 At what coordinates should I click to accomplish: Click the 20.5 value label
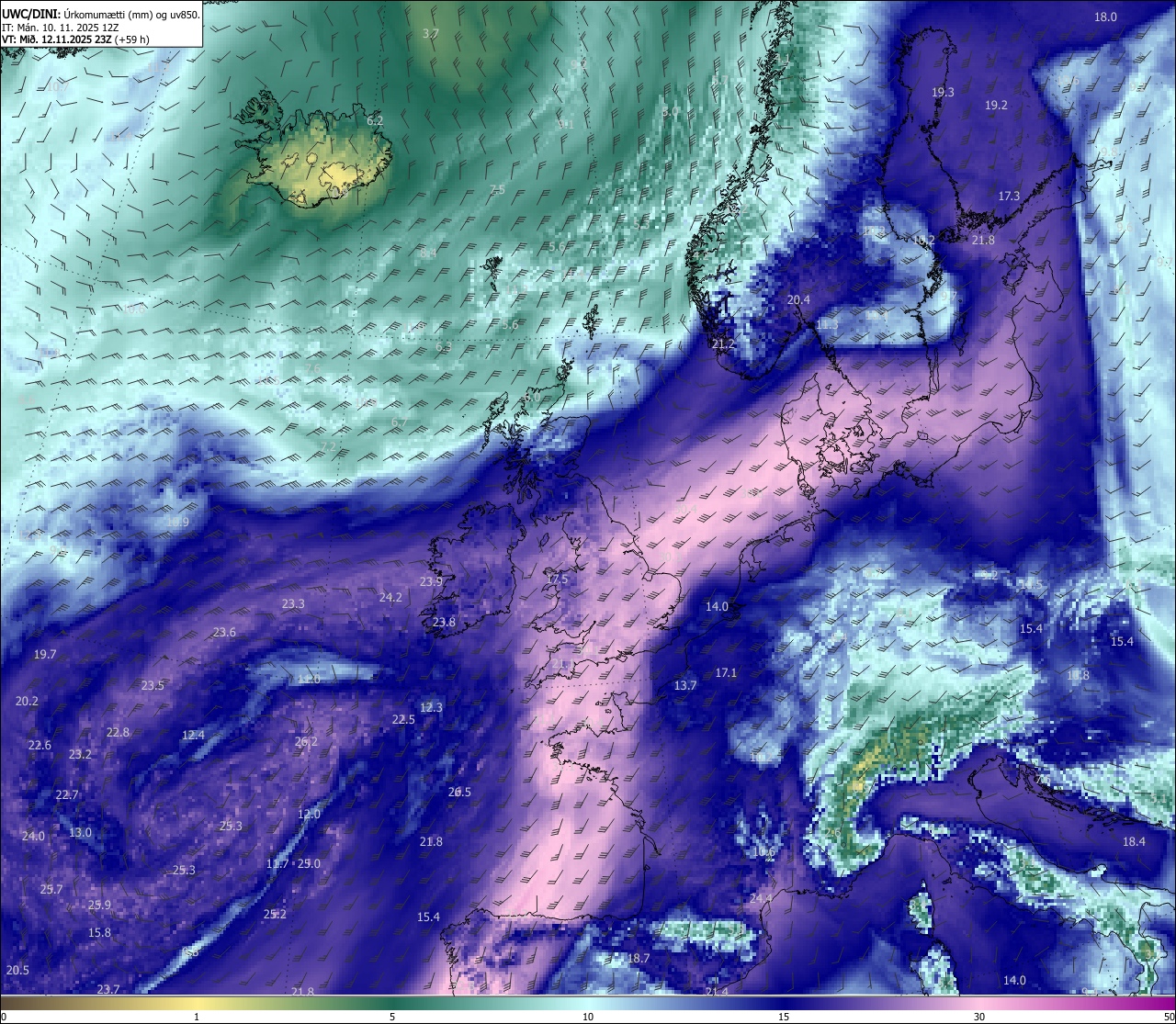pos(17,970)
